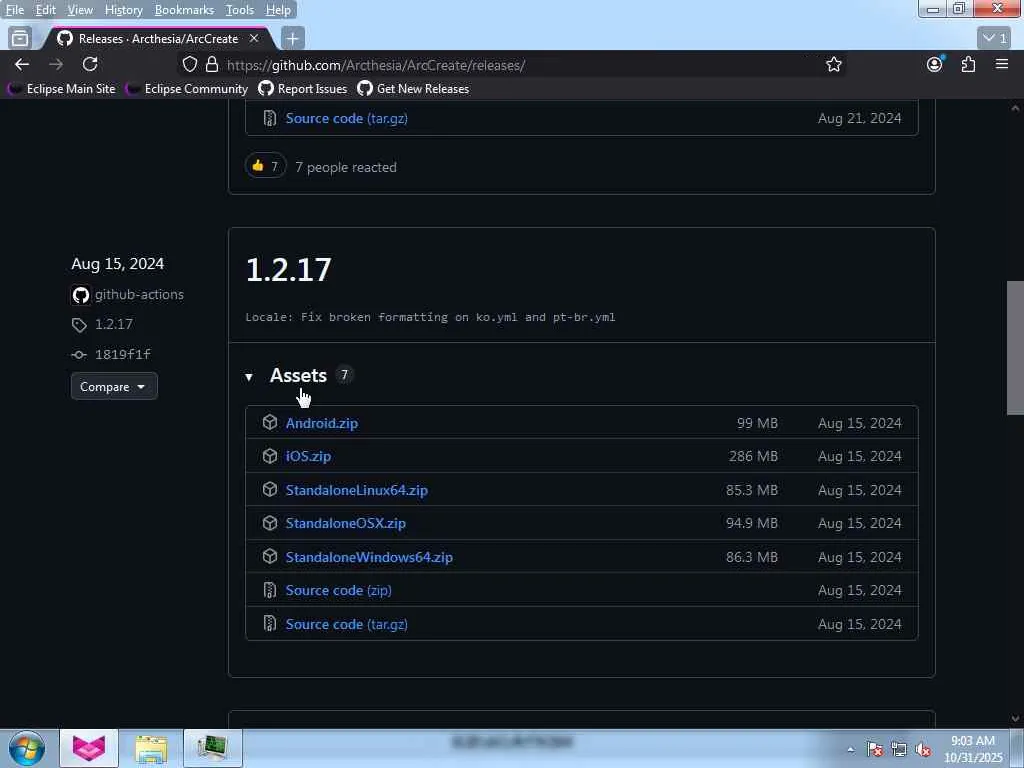This screenshot has height=768, width=1024.
Task: Open the View menu
Action: (80, 10)
